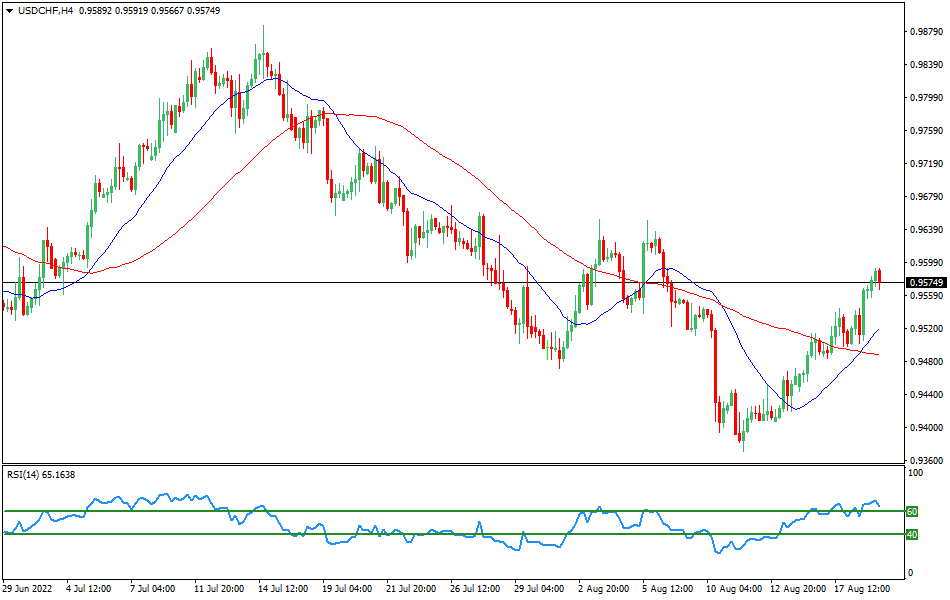
Task: Select the green RSI level 60 marker
Action: pyautogui.click(x=911, y=511)
